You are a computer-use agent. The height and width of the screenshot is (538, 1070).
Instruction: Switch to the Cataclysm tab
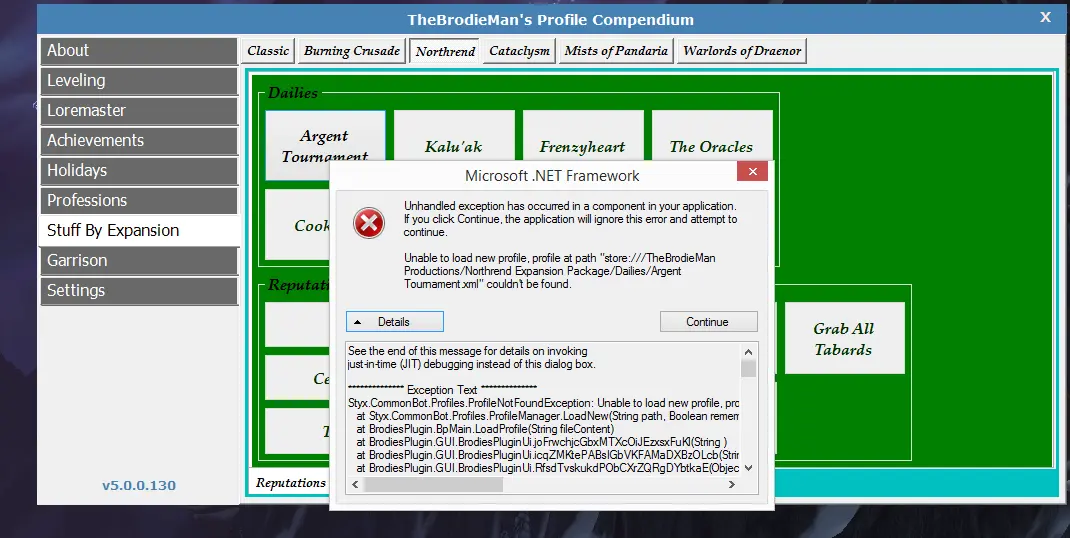click(x=519, y=51)
